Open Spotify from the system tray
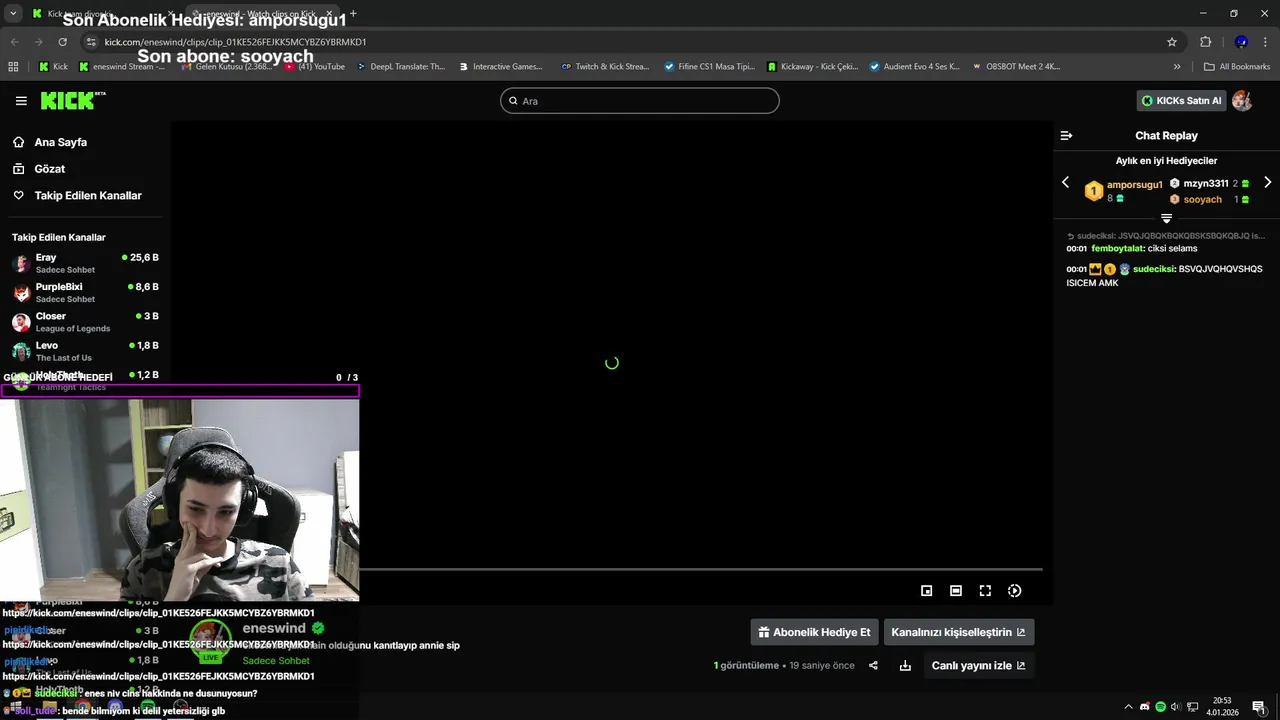This screenshot has width=1280, height=720. [x=1160, y=707]
